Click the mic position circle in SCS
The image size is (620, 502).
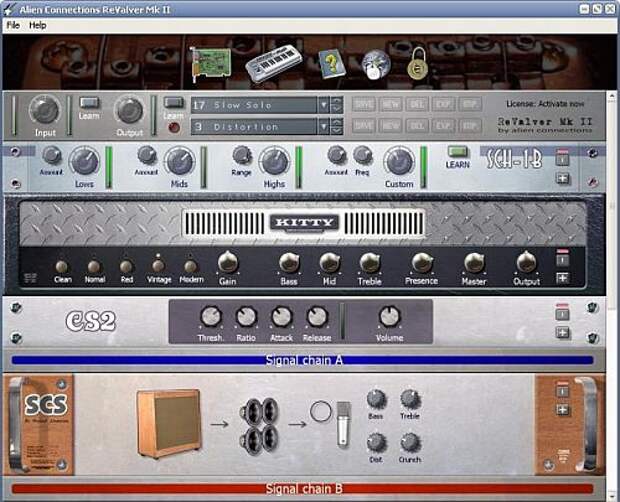coord(321,411)
